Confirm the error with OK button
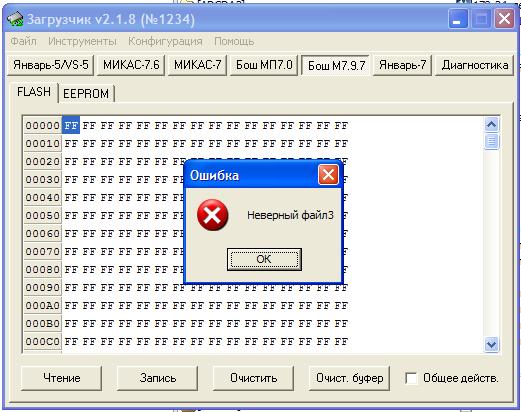The image size is (521, 412). pos(264,259)
